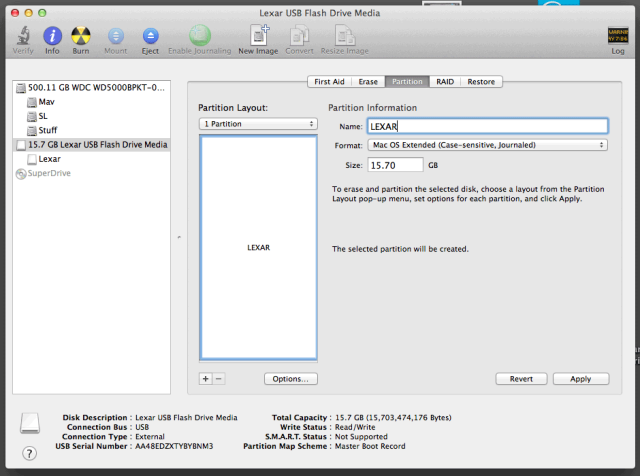
Task: Click the yellow minimize window button
Action: click(x=29, y=13)
